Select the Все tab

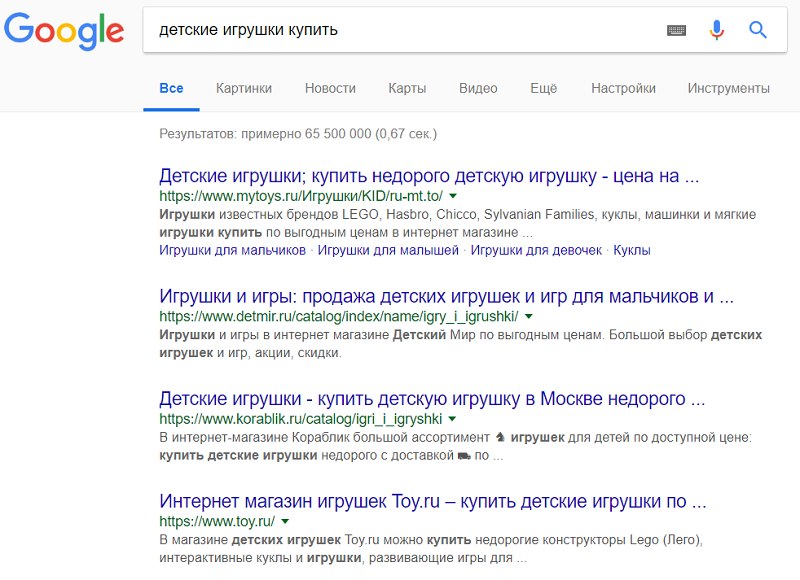click(x=171, y=88)
